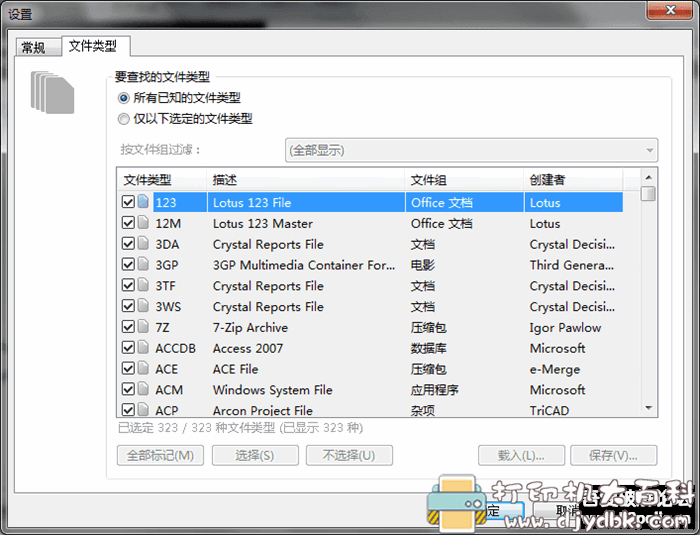700x535 pixels.
Task: Select the Lotus 123 Master row
Action: point(371,223)
